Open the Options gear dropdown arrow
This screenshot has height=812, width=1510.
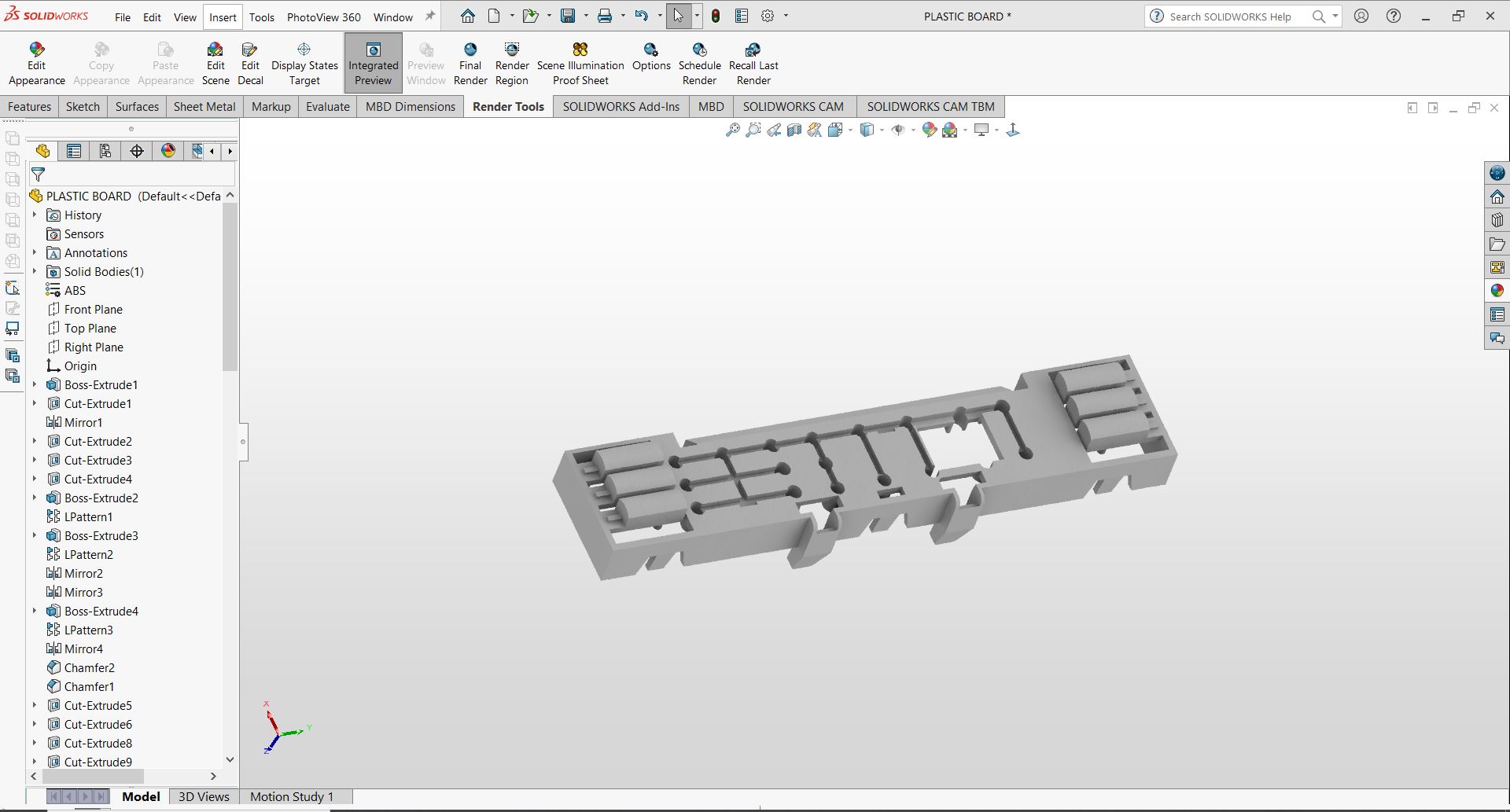786,16
